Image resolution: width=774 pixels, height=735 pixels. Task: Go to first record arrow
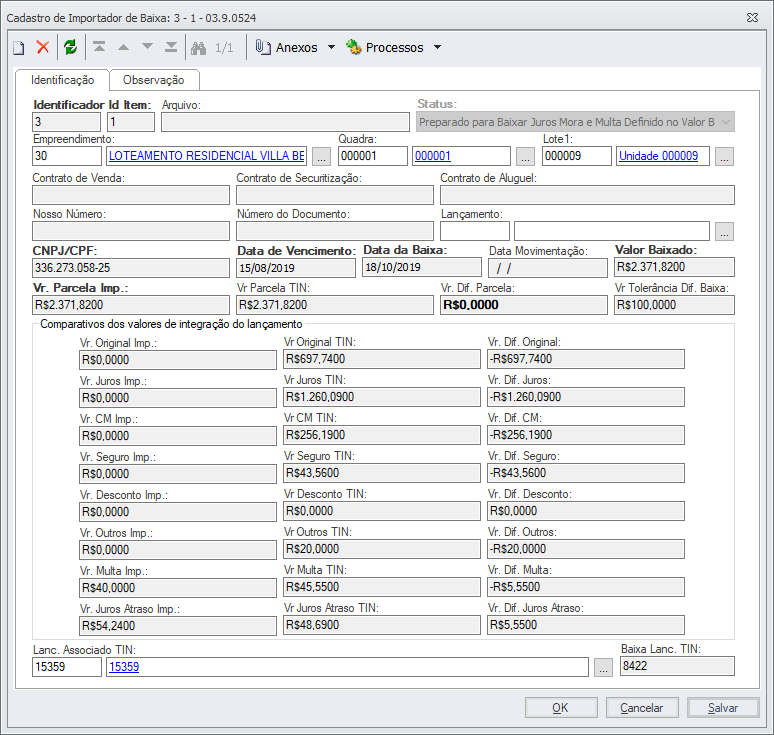point(99,47)
